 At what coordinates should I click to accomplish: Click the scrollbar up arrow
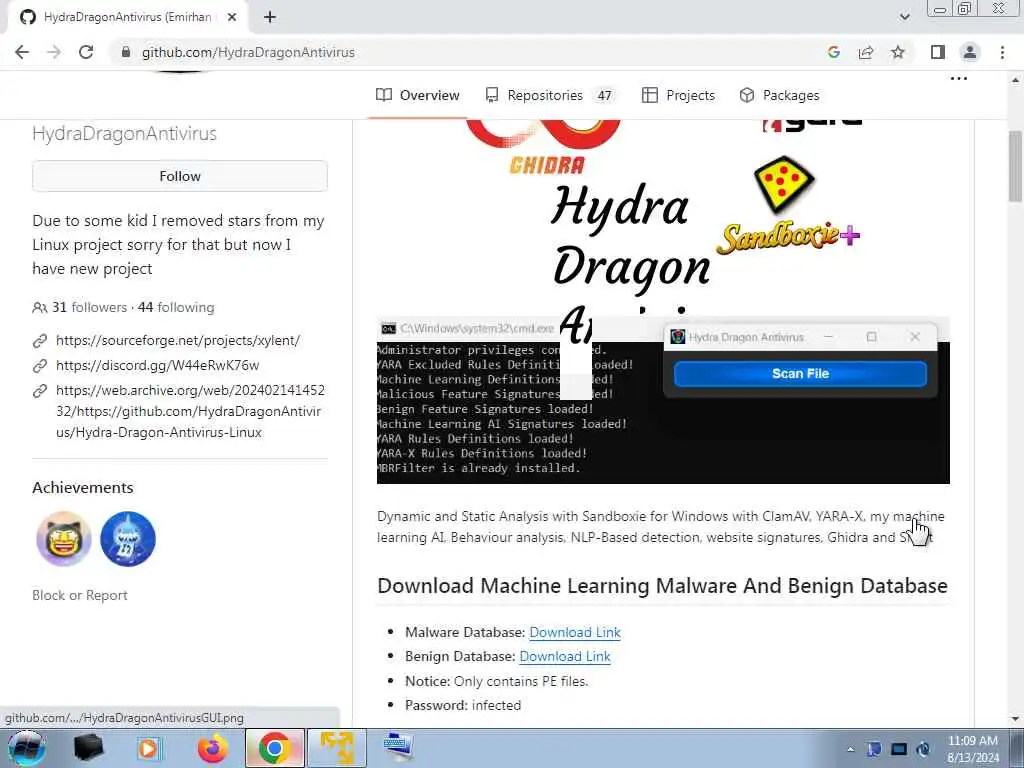click(x=1016, y=80)
